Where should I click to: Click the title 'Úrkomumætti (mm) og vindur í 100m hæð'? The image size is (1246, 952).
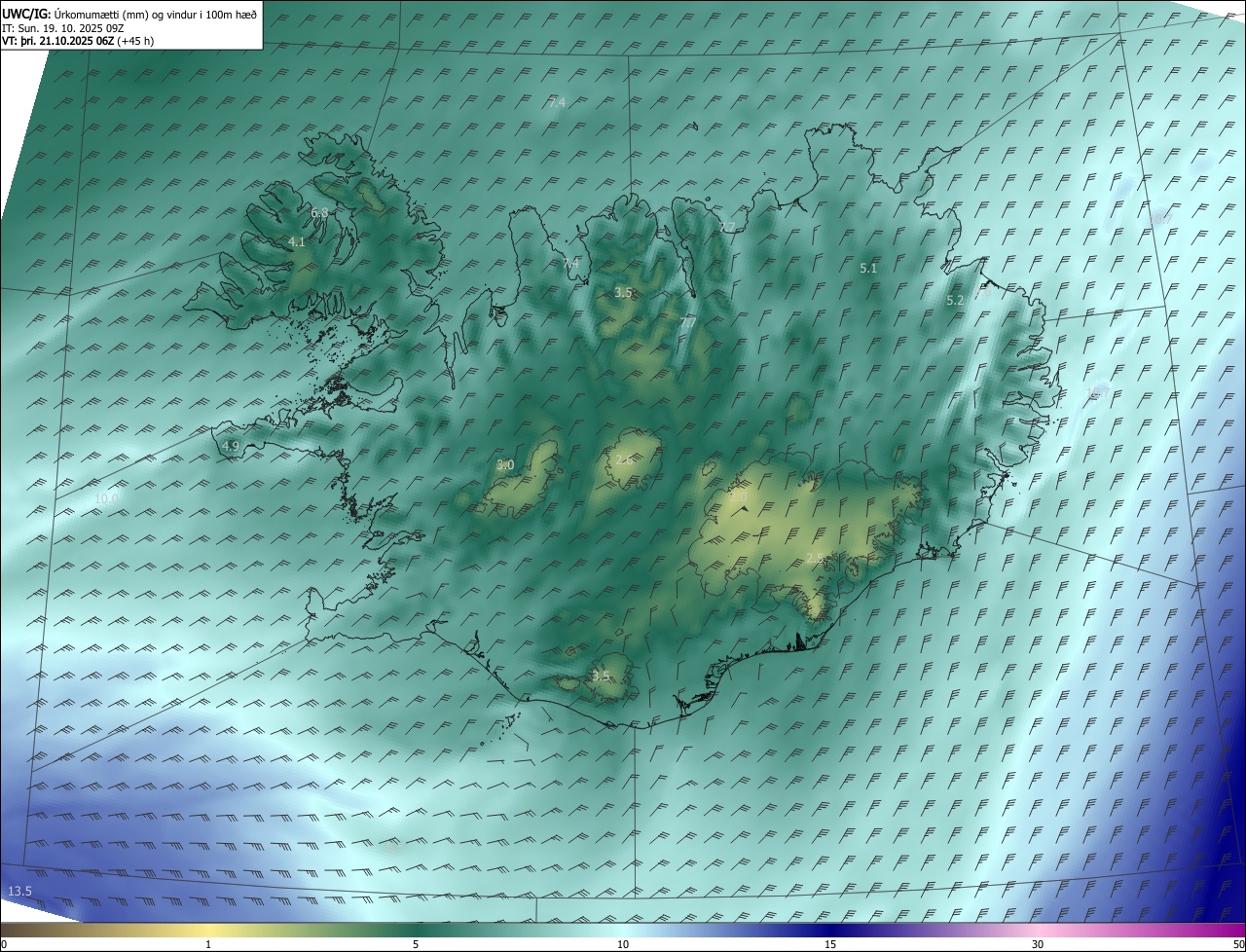click(x=156, y=15)
